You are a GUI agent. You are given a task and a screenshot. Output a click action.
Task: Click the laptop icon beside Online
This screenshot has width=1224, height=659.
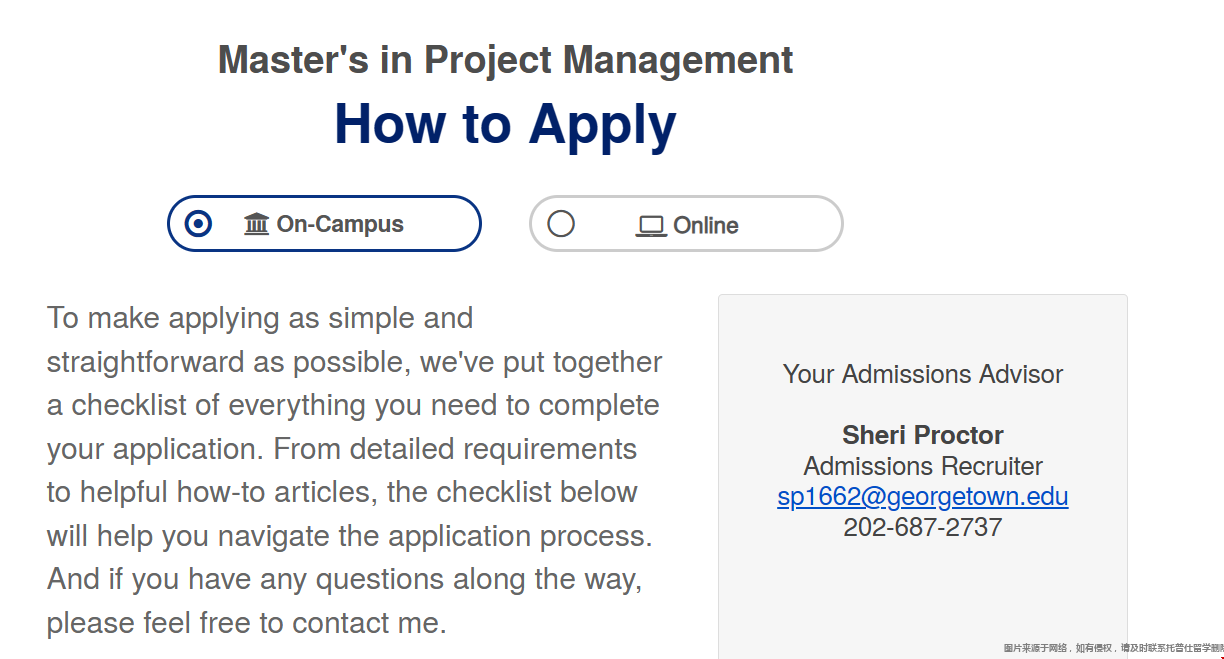pyautogui.click(x=651, y=226)
